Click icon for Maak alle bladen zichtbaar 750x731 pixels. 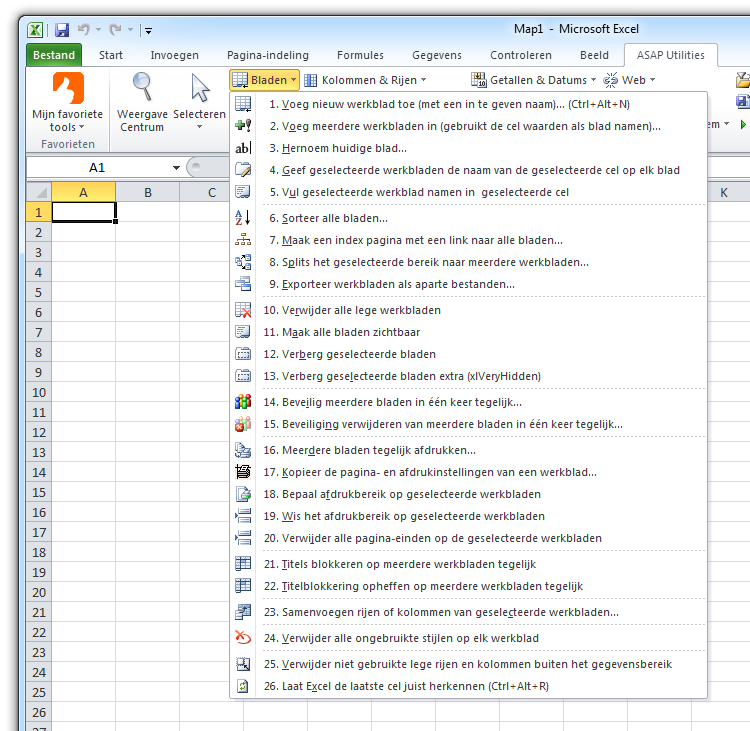coord(243,332)
